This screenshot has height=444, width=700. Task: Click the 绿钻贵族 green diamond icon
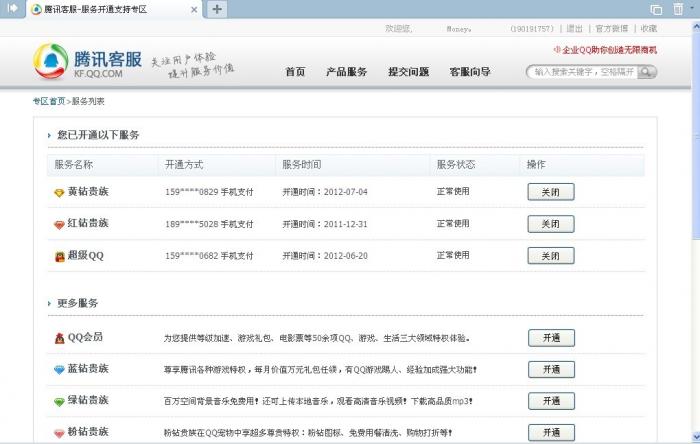click(59, 402)
